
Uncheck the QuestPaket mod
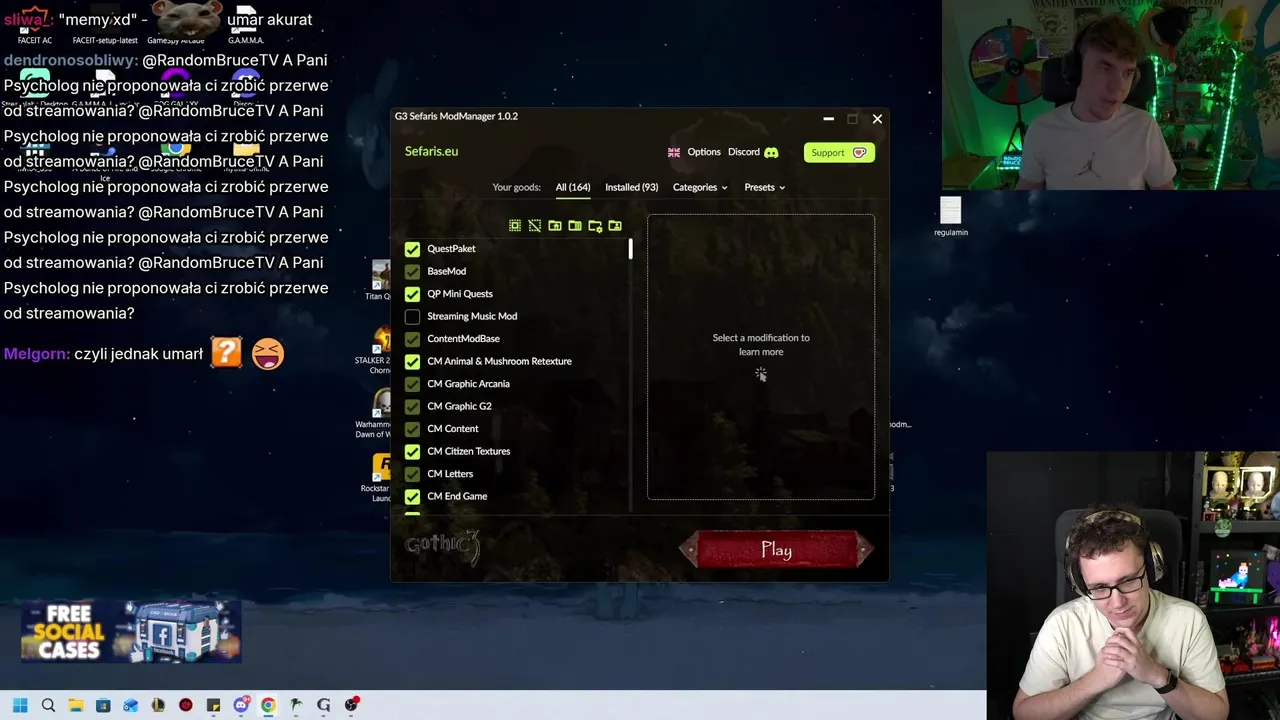coord(412,249)
